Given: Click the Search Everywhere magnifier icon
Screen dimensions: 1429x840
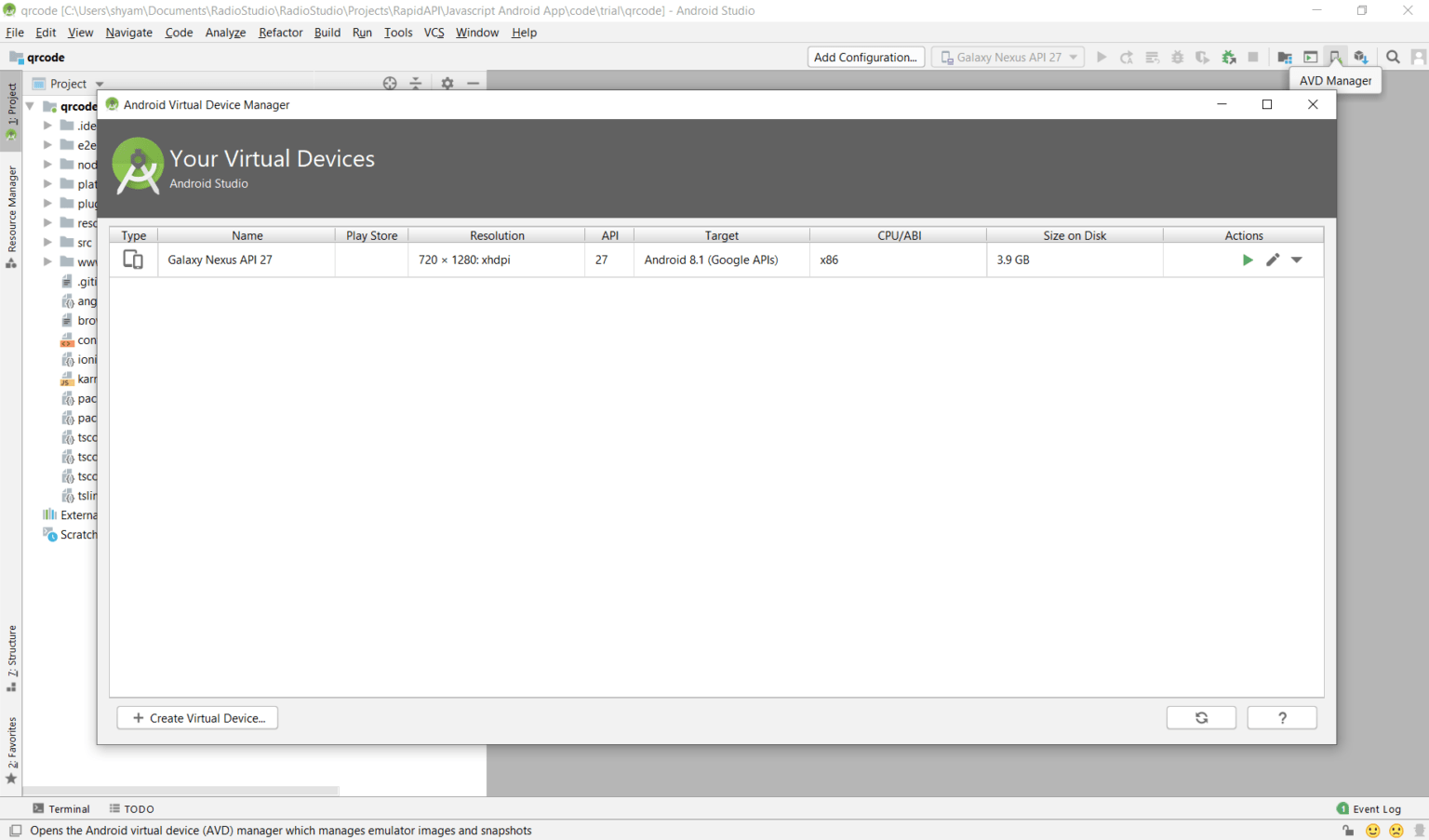Looking at the screenshot, I should tap(1393, 58).
